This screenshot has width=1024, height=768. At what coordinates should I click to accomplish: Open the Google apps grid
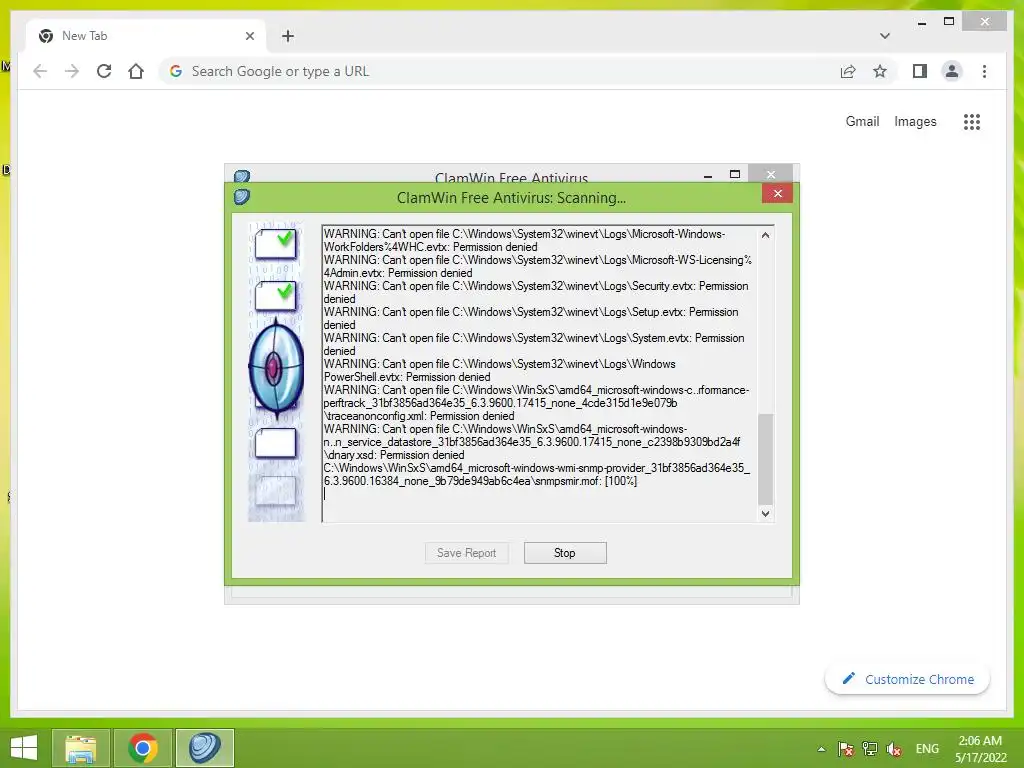point(972,121)
